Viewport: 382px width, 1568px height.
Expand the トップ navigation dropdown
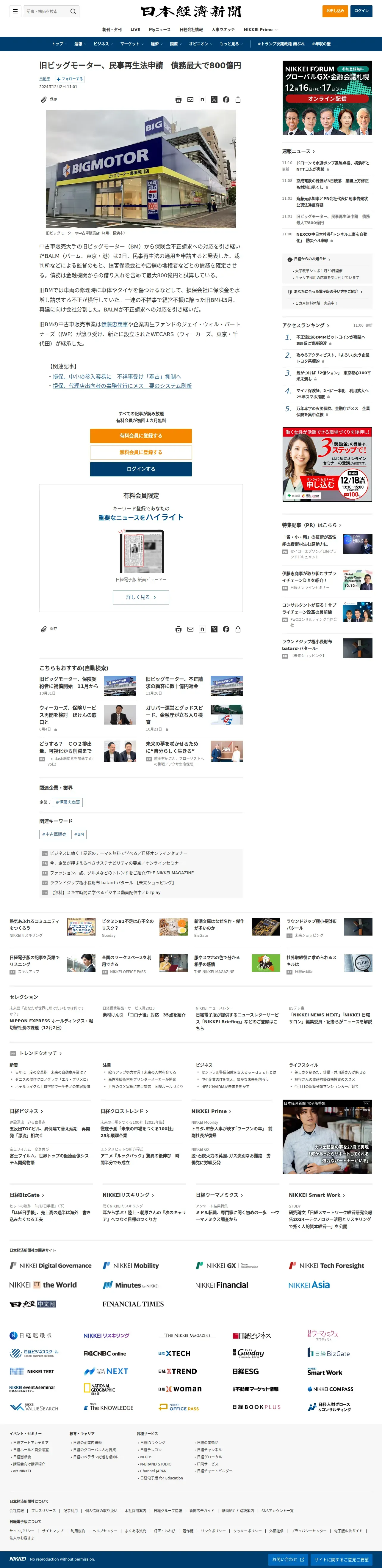point(59,44)
